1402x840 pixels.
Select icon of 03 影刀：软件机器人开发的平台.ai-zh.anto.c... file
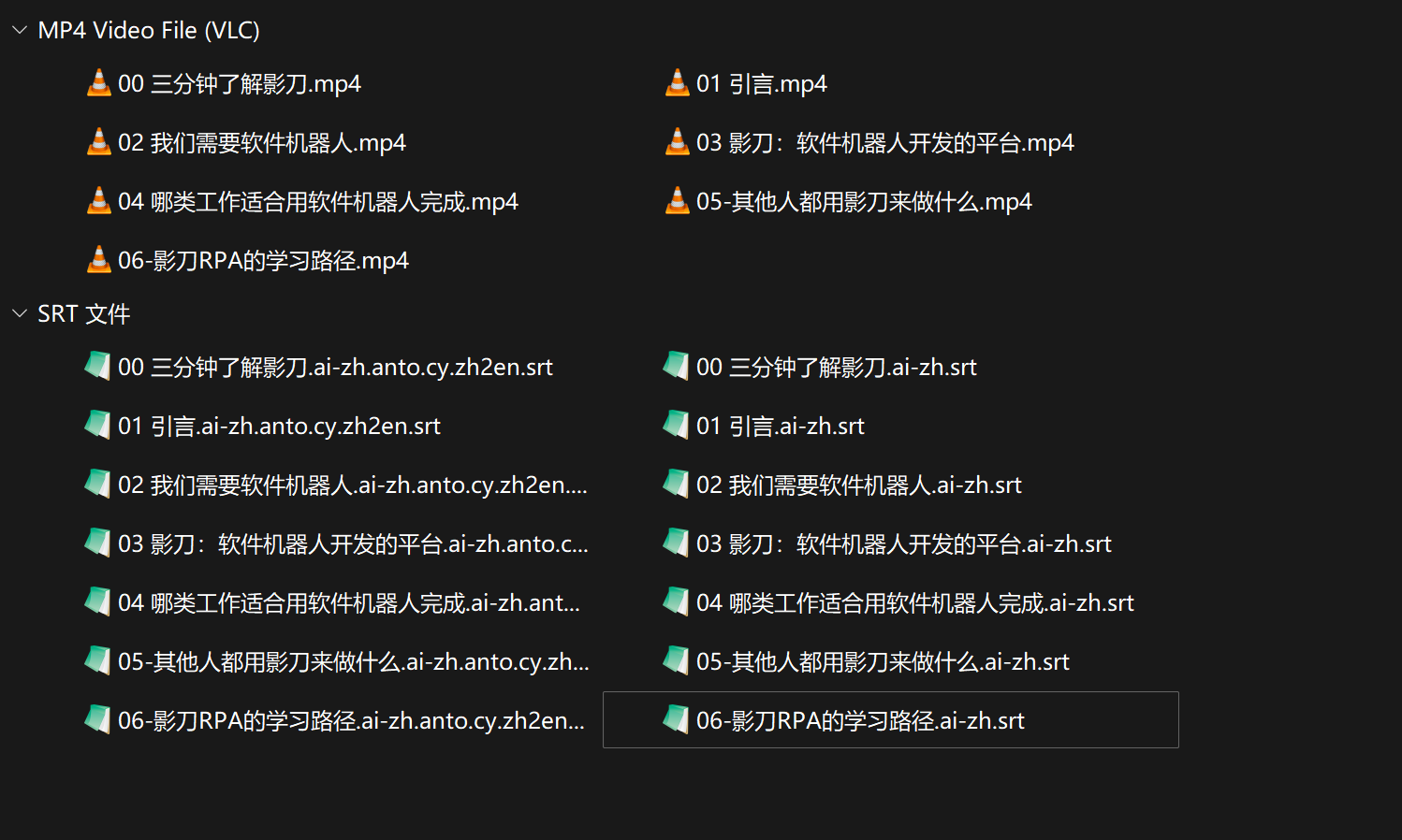97,543
